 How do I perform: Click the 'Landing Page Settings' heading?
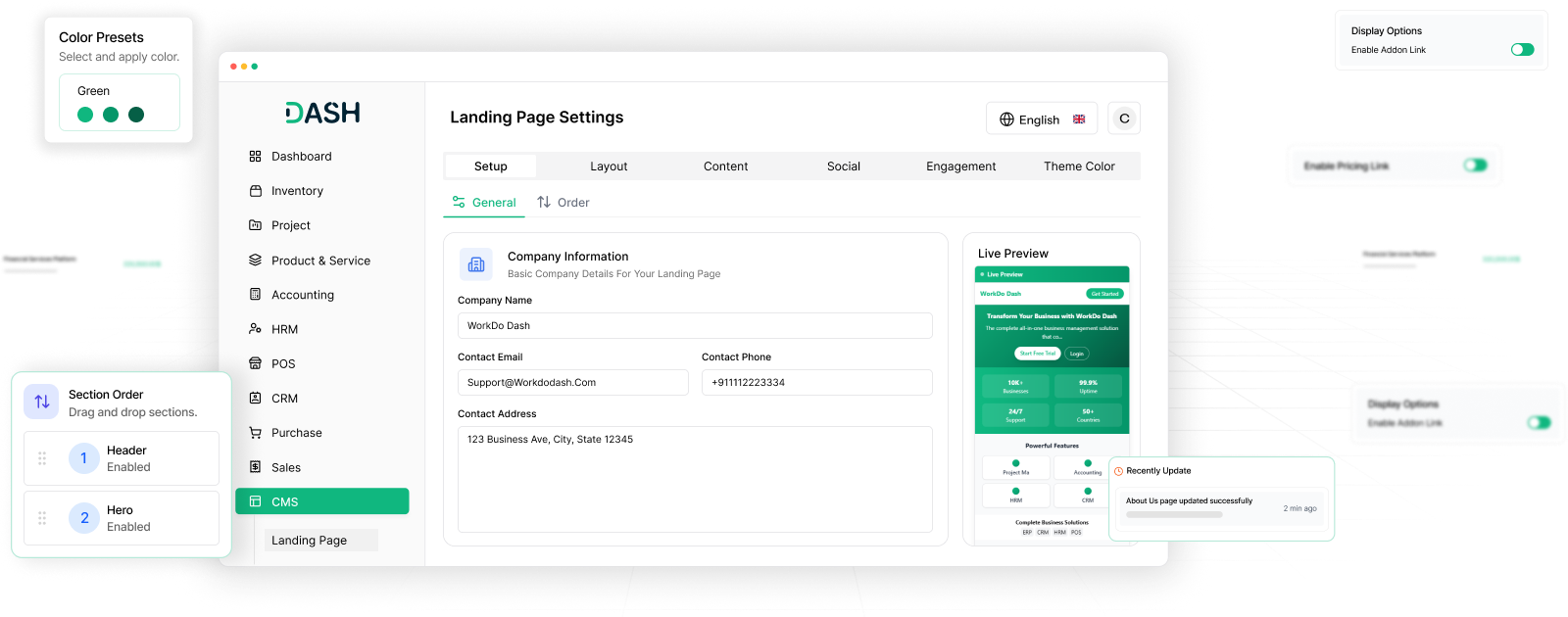click(x=537, y=118)
